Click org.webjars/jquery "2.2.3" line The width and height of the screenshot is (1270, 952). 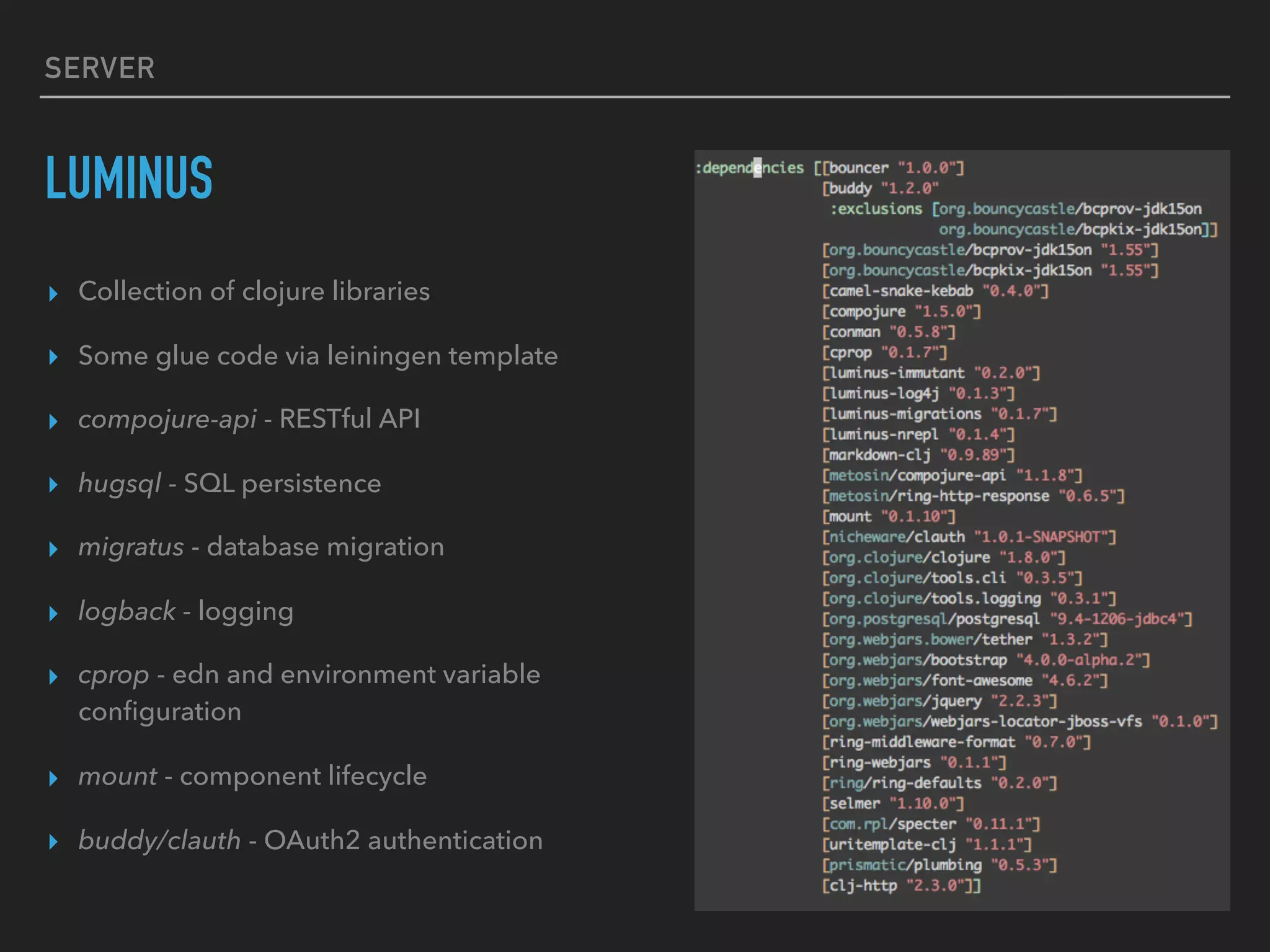coord(939,700)
